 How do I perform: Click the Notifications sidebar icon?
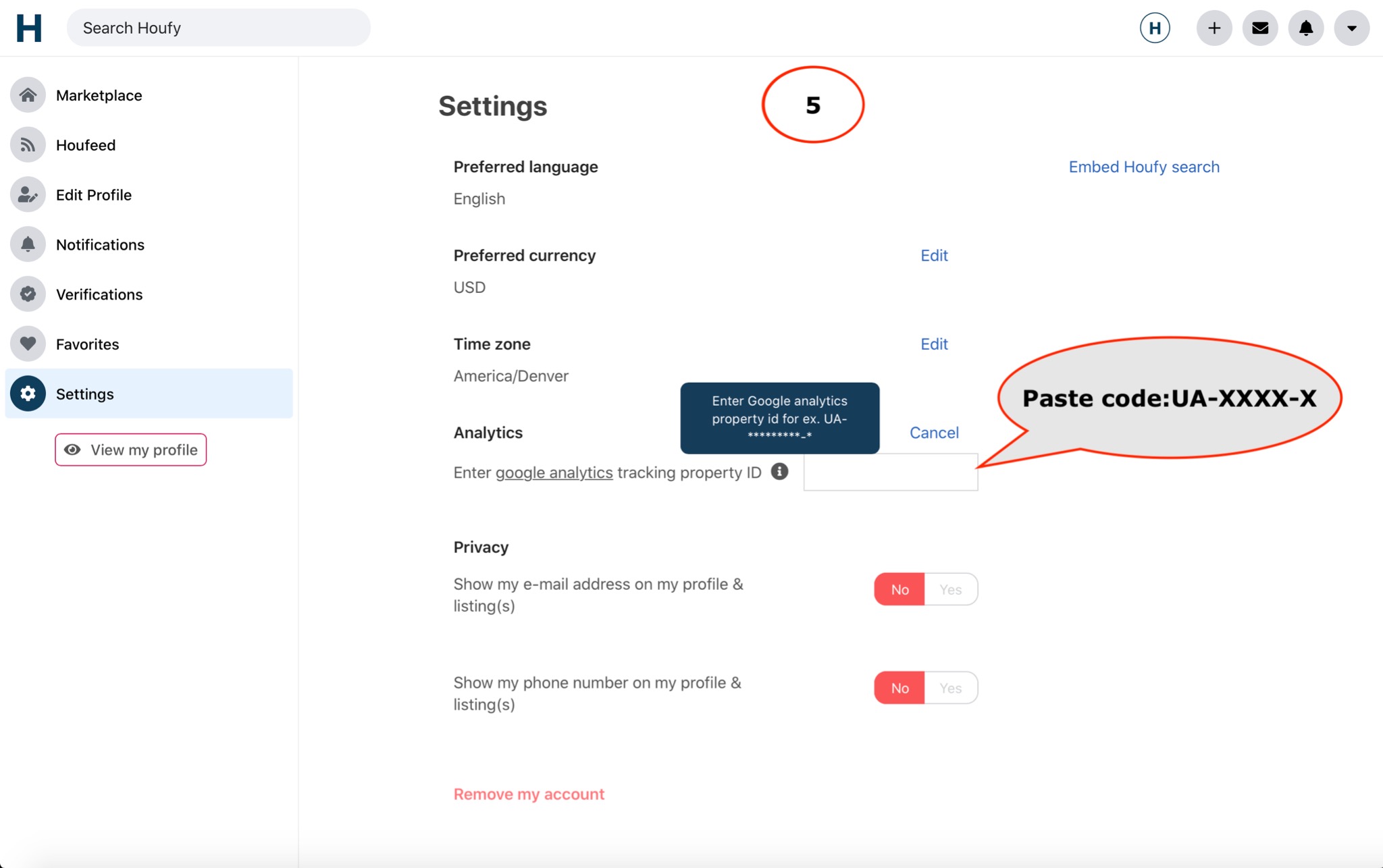coord(27,244)
